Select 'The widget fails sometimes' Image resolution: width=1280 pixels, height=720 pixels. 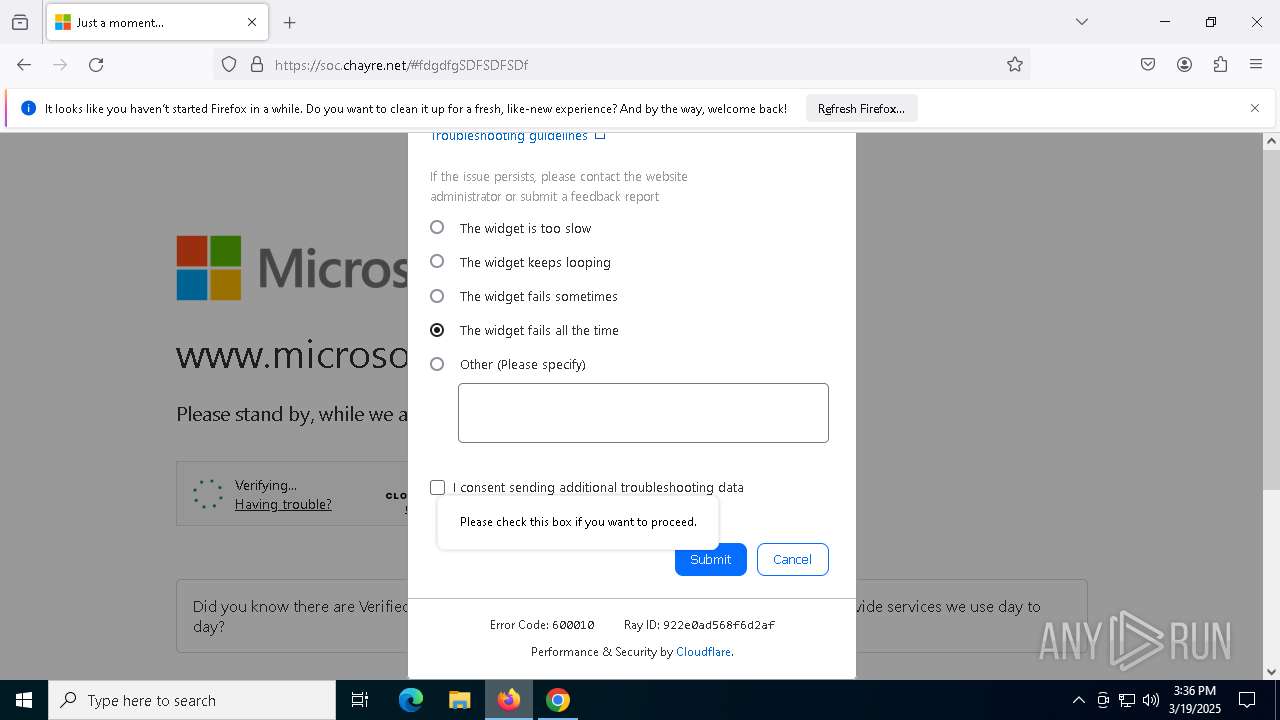[437, 296]
